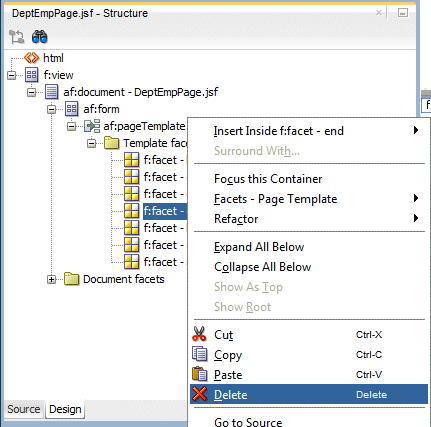
Task: Choose Focus this Container
Action: click(309, 179)
